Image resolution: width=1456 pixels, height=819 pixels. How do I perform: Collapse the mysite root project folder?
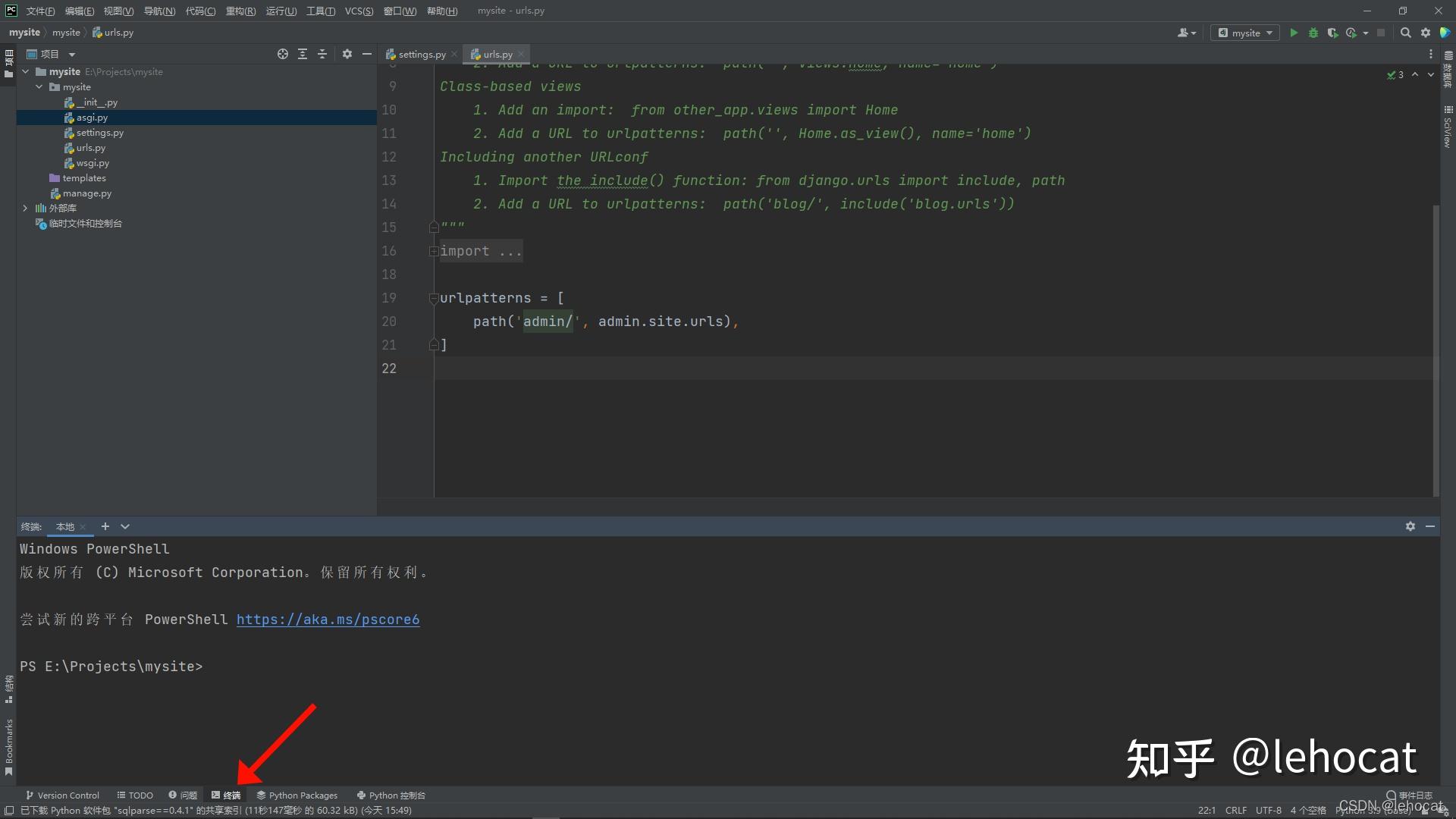(x=25, y=71)
